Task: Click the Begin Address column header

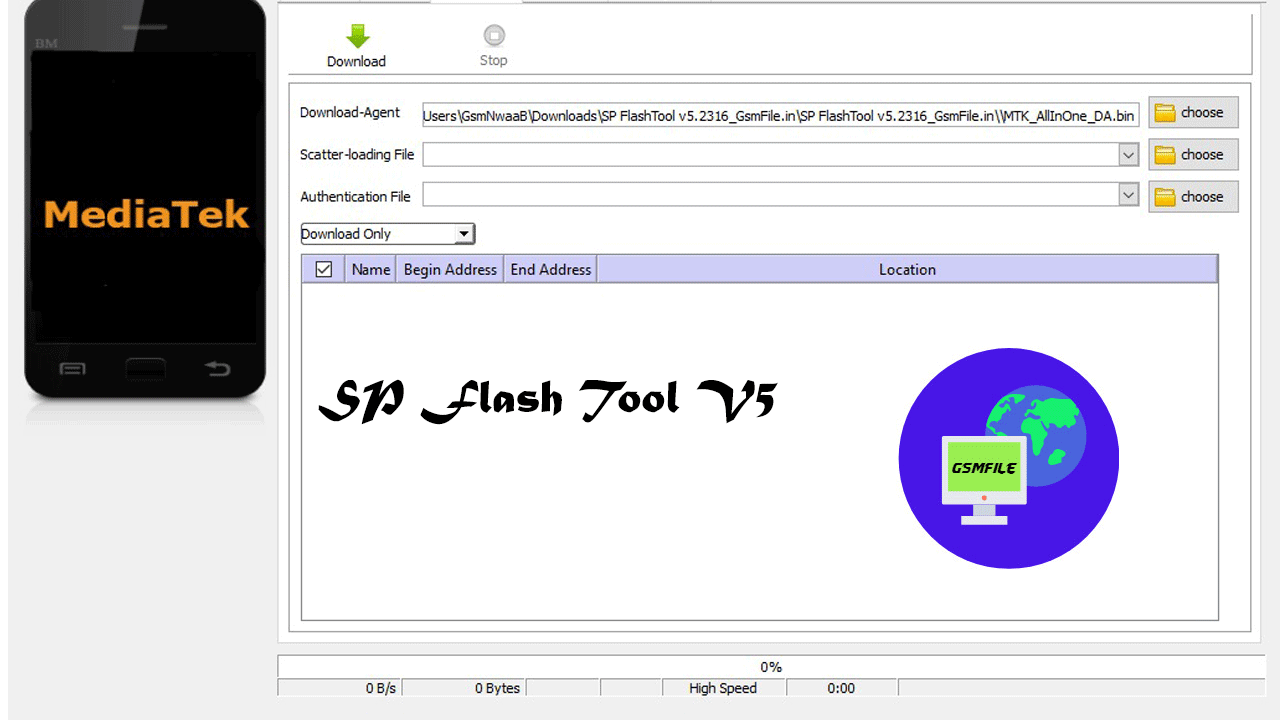Action: (450, 269)
